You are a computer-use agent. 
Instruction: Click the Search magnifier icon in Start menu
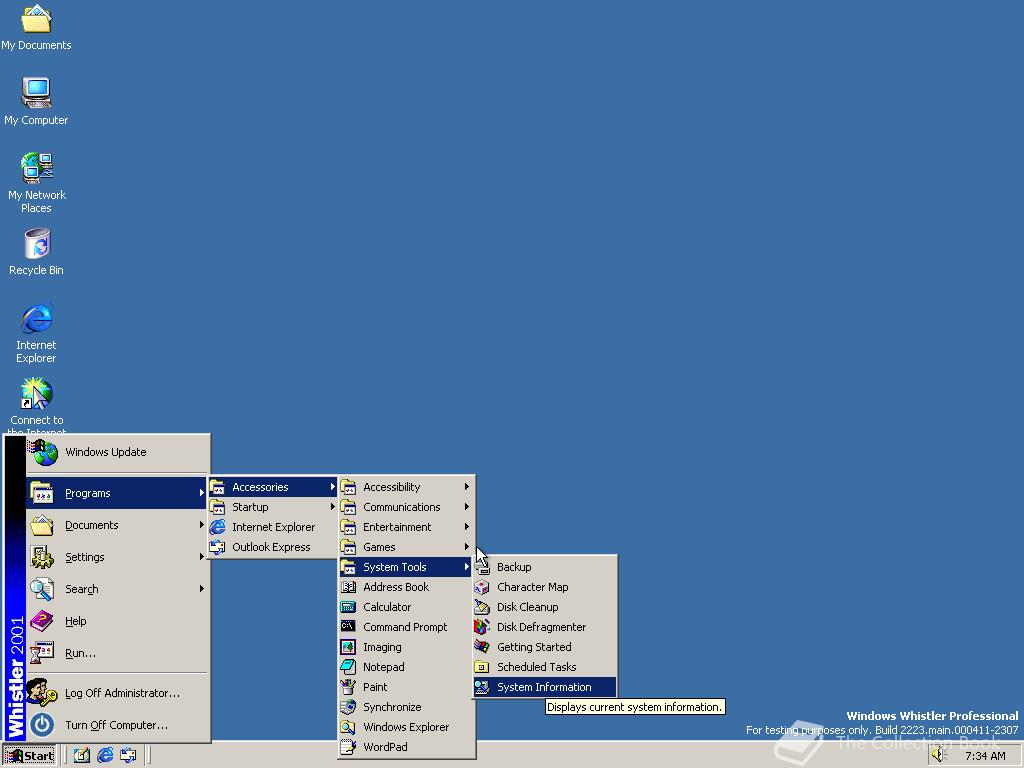[42, 589]
